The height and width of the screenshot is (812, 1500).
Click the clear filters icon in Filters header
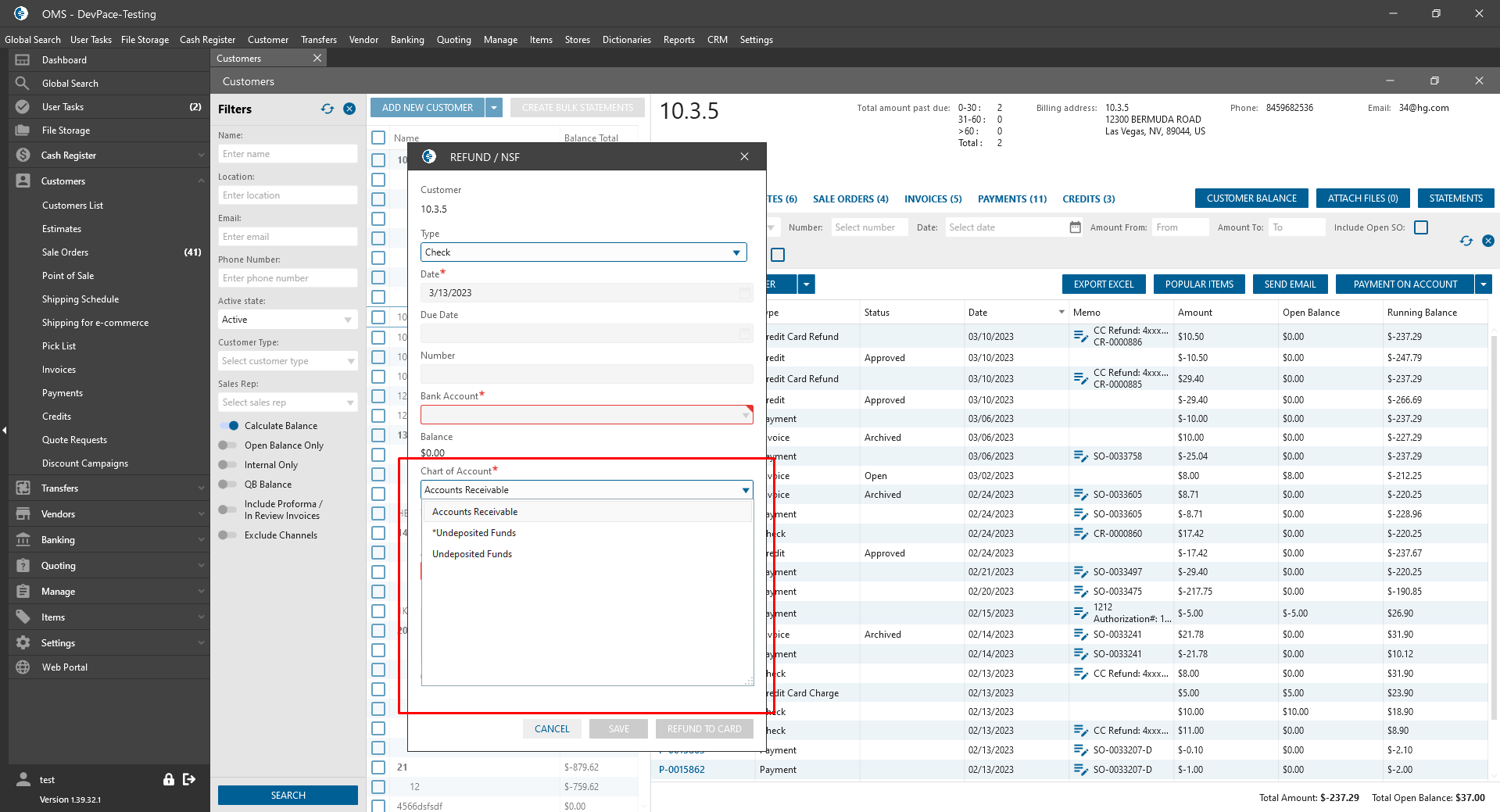(x=349, y=109)
